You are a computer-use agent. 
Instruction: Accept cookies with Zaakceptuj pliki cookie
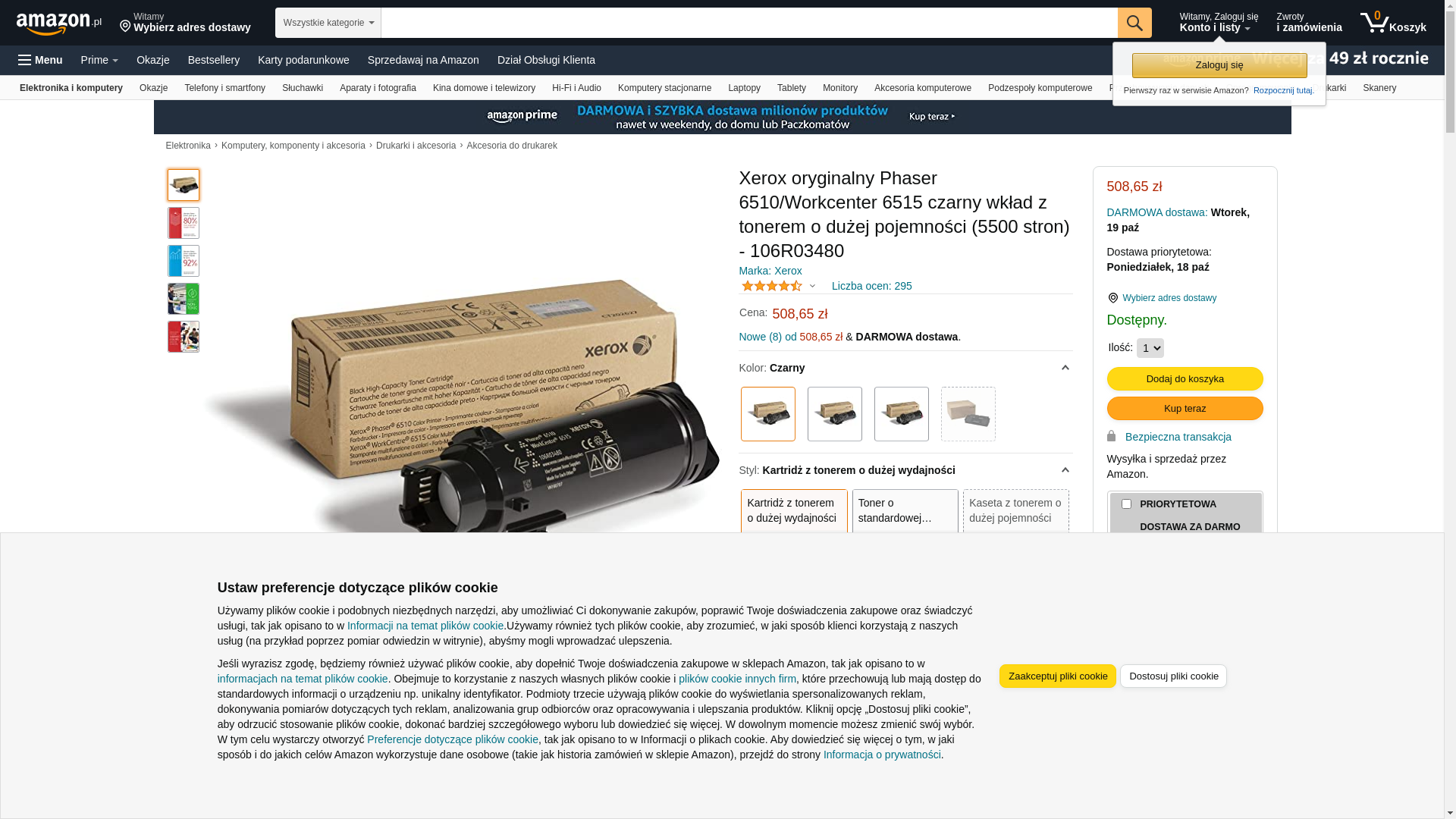click(1058, 676)
